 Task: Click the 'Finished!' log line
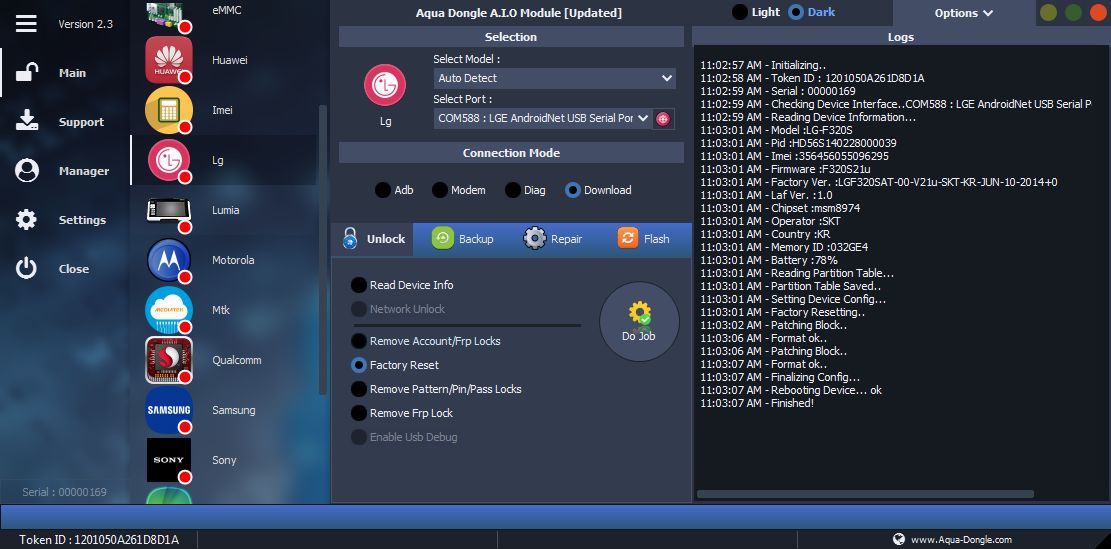pos(757,403)
